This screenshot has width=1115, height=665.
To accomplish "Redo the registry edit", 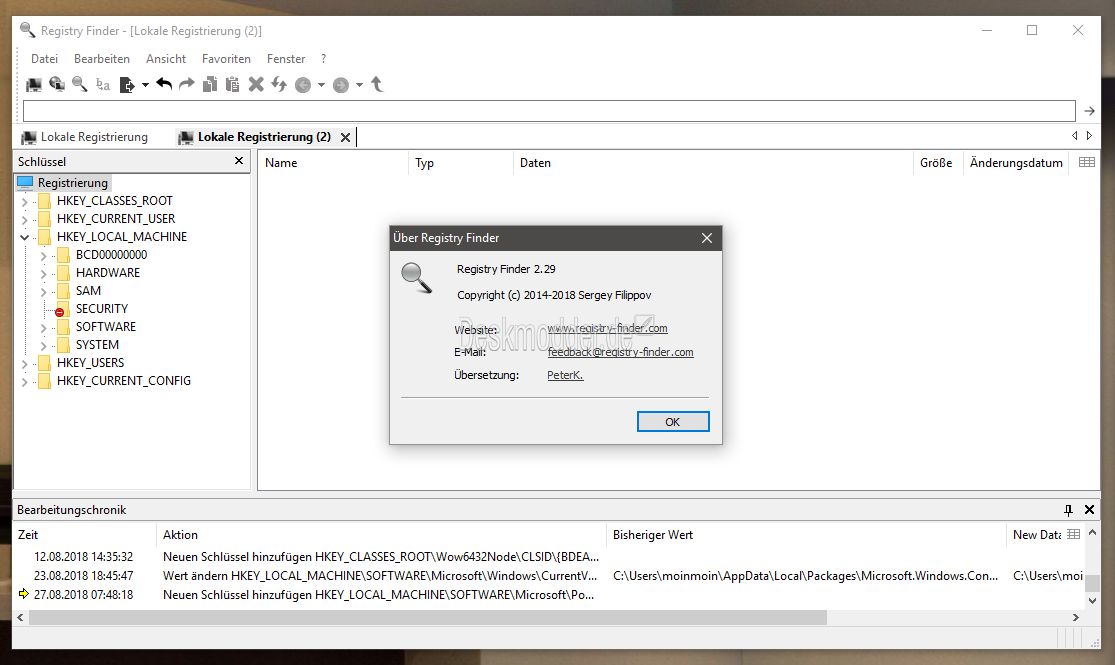I will pyautogui.click(x=187, y=84).
